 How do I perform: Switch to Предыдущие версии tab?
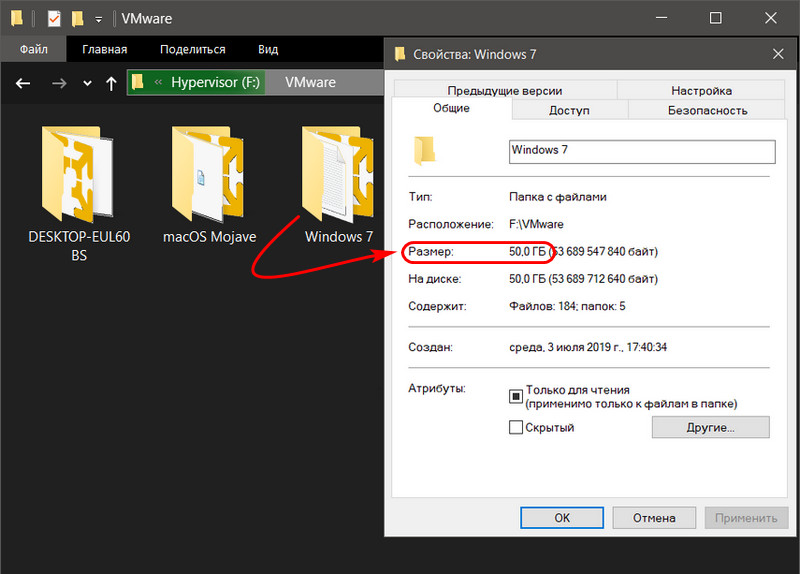coord(505,90)
